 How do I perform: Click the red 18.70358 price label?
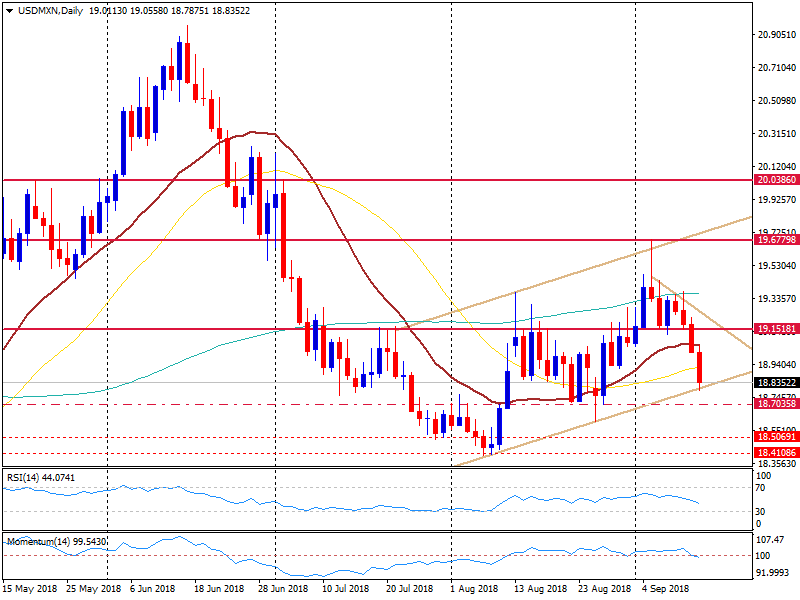[x=776, y=404]
